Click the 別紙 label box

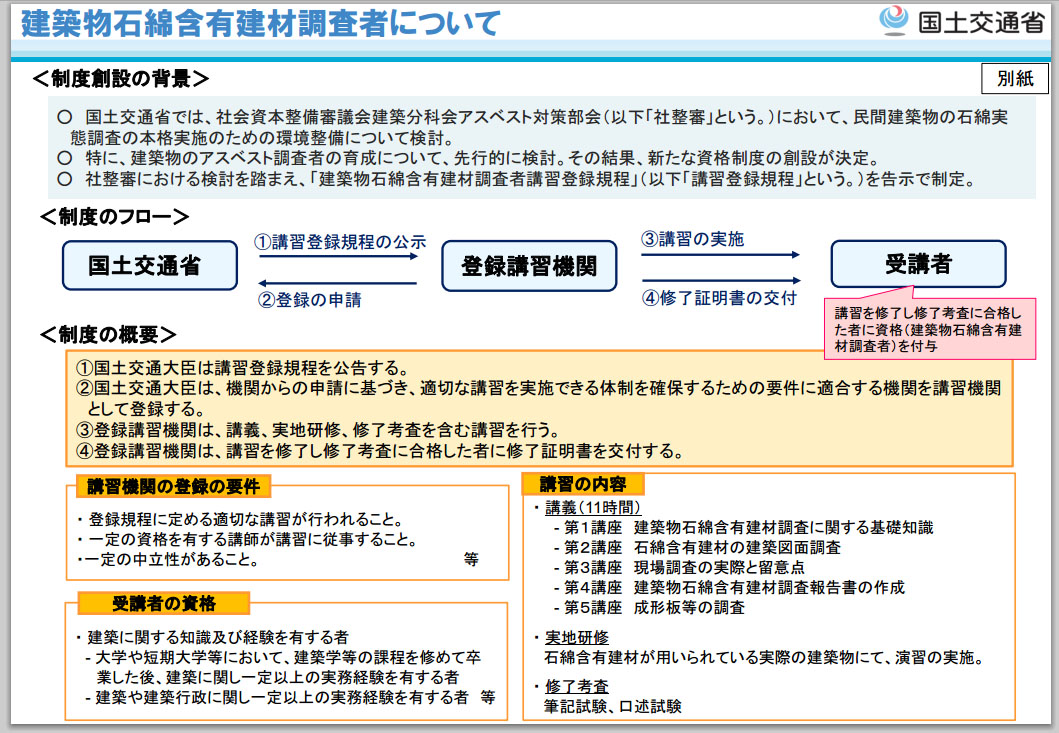point(1014,78)
